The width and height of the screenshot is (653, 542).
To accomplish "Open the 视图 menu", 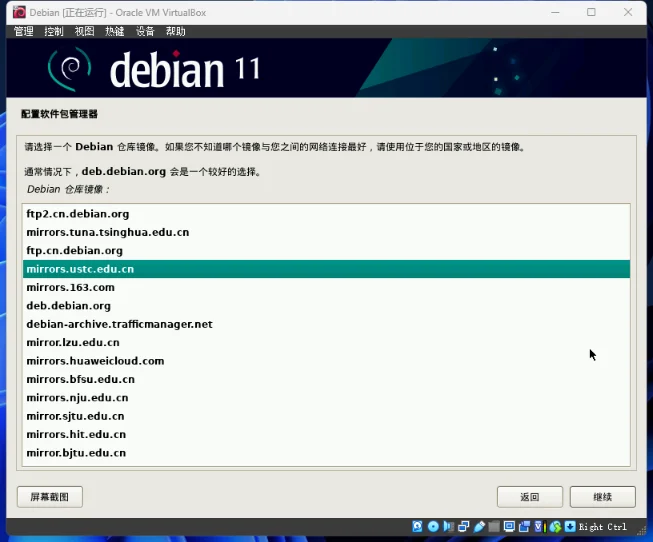I will click(84, 31).
